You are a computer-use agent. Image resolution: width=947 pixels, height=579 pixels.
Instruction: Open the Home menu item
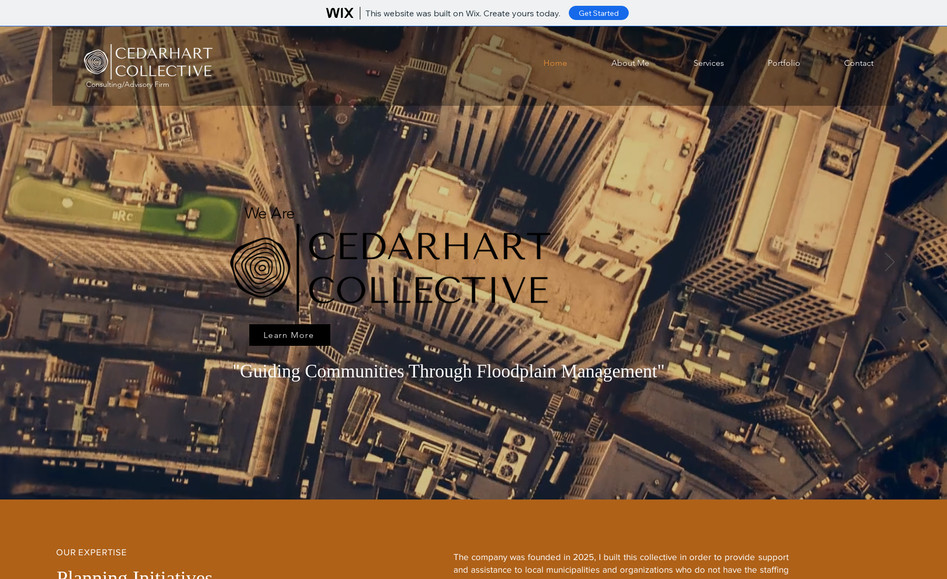555,63
